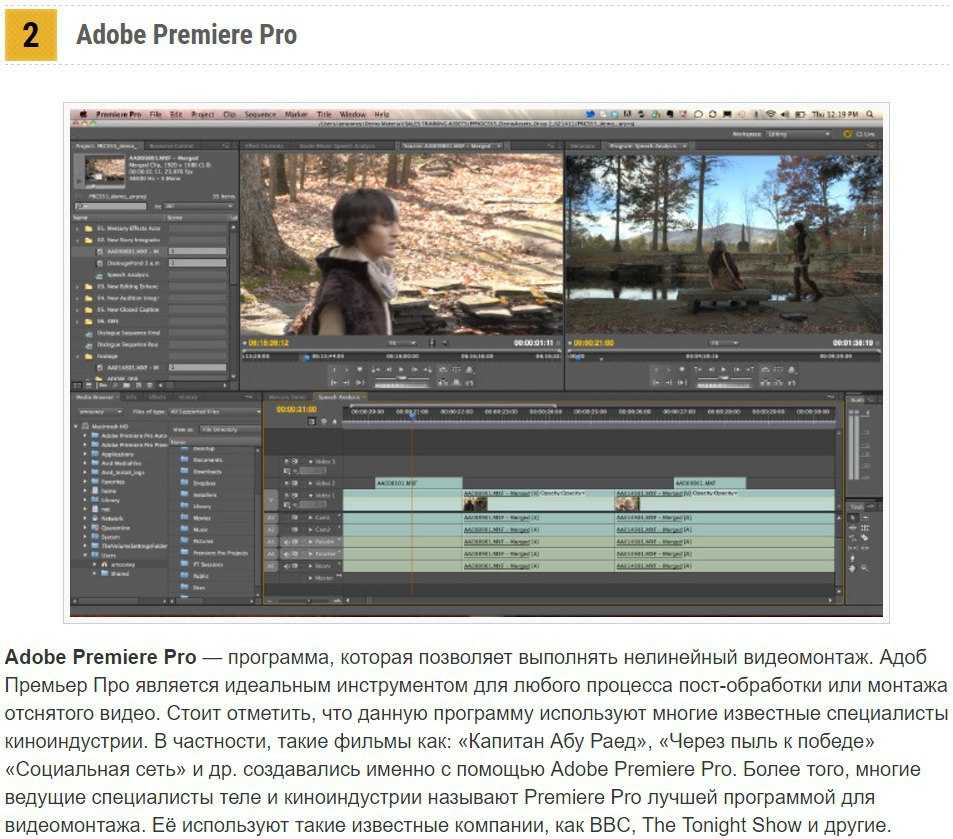
Task: Open the Project menu
Action: pyautogui.click(x=202, y=114)
